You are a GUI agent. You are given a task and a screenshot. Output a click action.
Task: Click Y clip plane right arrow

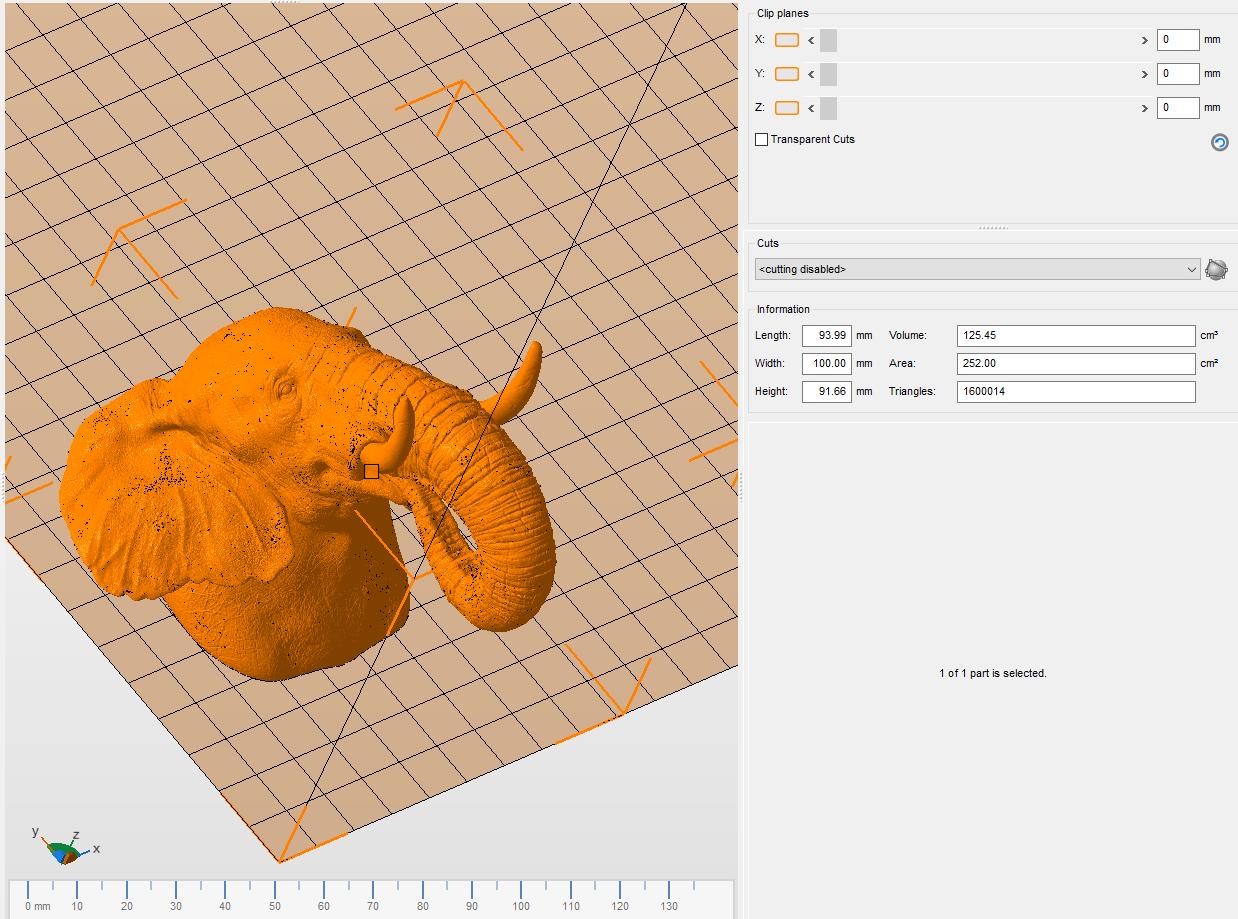pyautogui.click(x=1144, y=74)
